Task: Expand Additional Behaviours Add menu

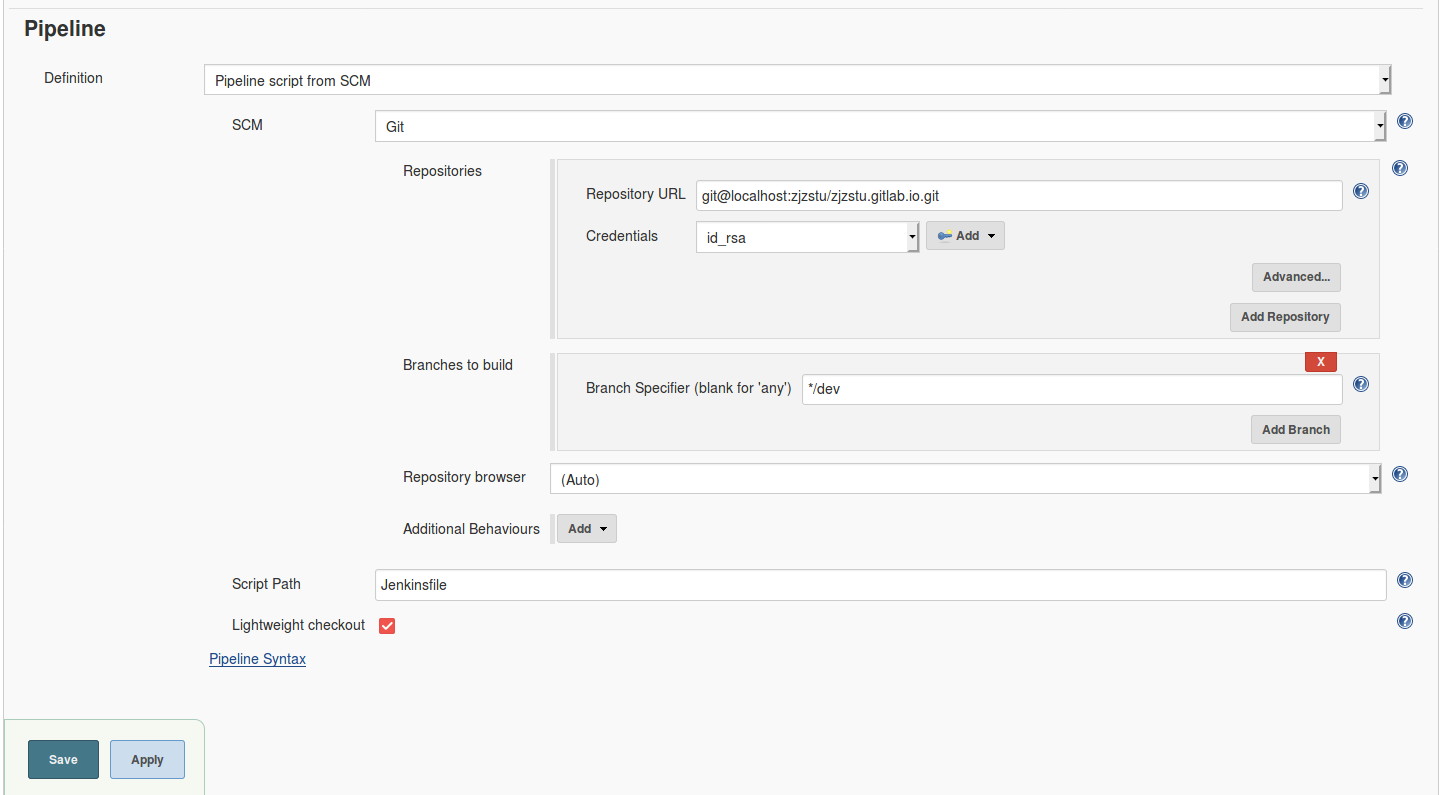Action: 587,529
